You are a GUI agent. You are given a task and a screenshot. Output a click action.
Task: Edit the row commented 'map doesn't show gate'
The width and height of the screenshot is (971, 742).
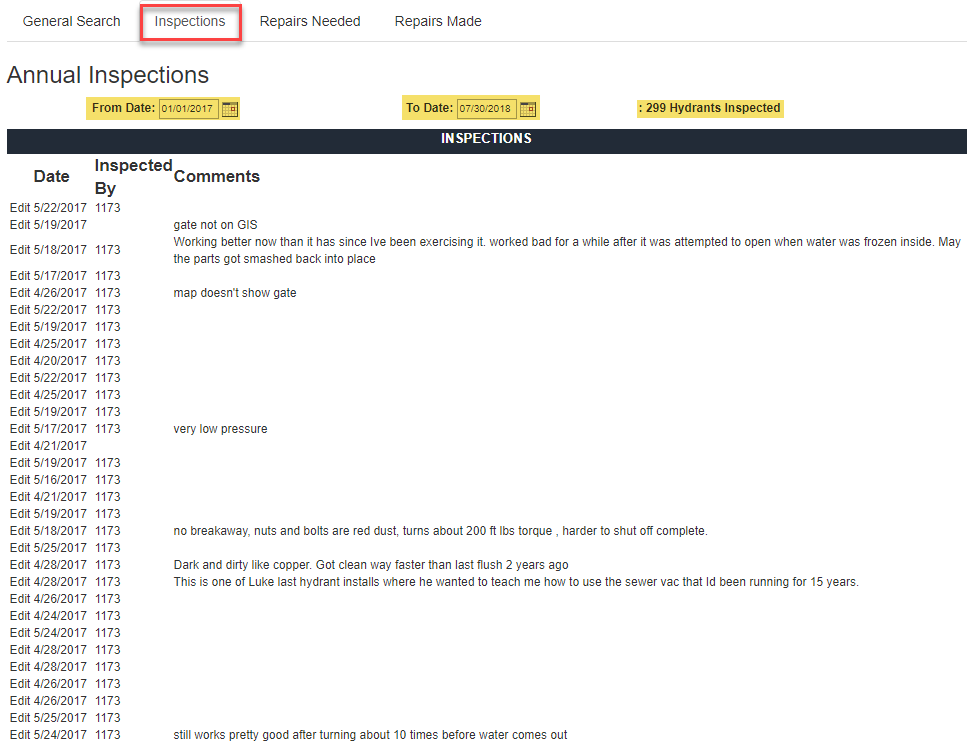[x=20, y=292]
